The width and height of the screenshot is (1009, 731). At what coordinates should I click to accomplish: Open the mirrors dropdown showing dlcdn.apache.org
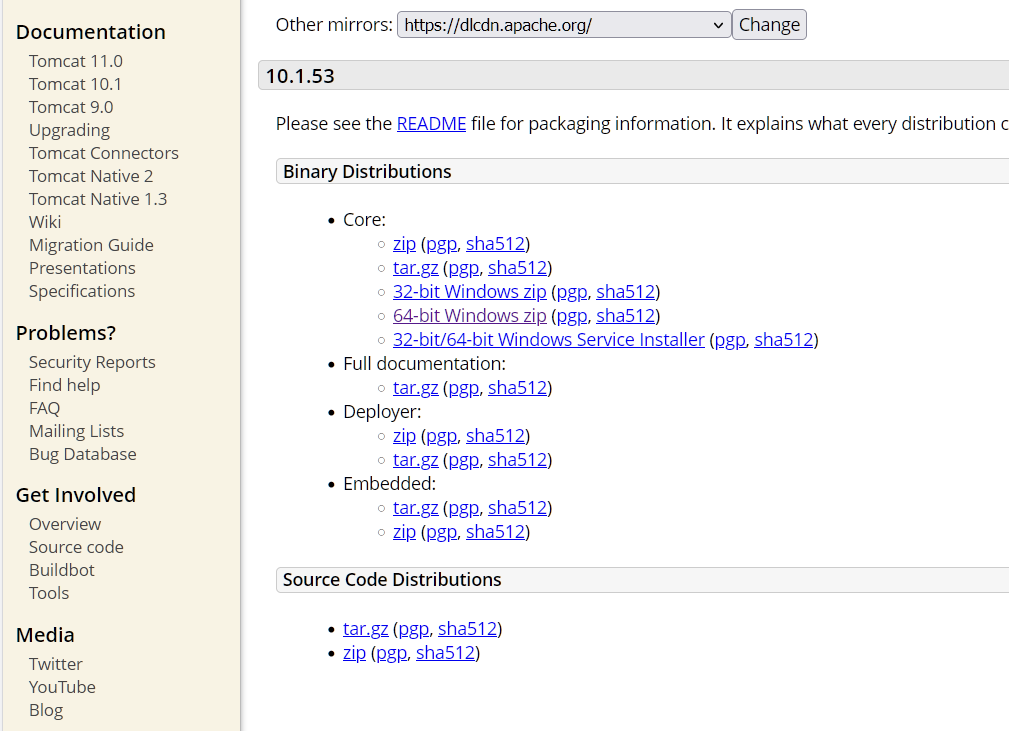(x=564, y=25)
